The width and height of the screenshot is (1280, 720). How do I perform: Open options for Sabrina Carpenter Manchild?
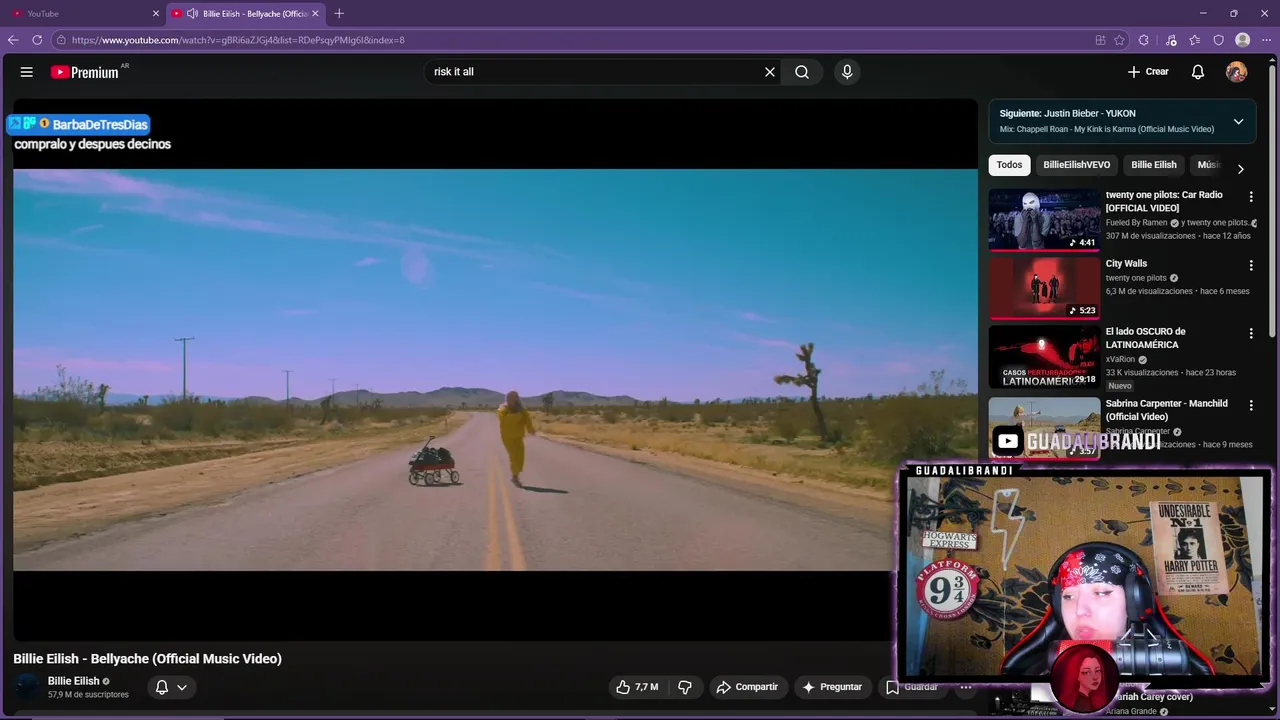click(x=1251, y=405)
